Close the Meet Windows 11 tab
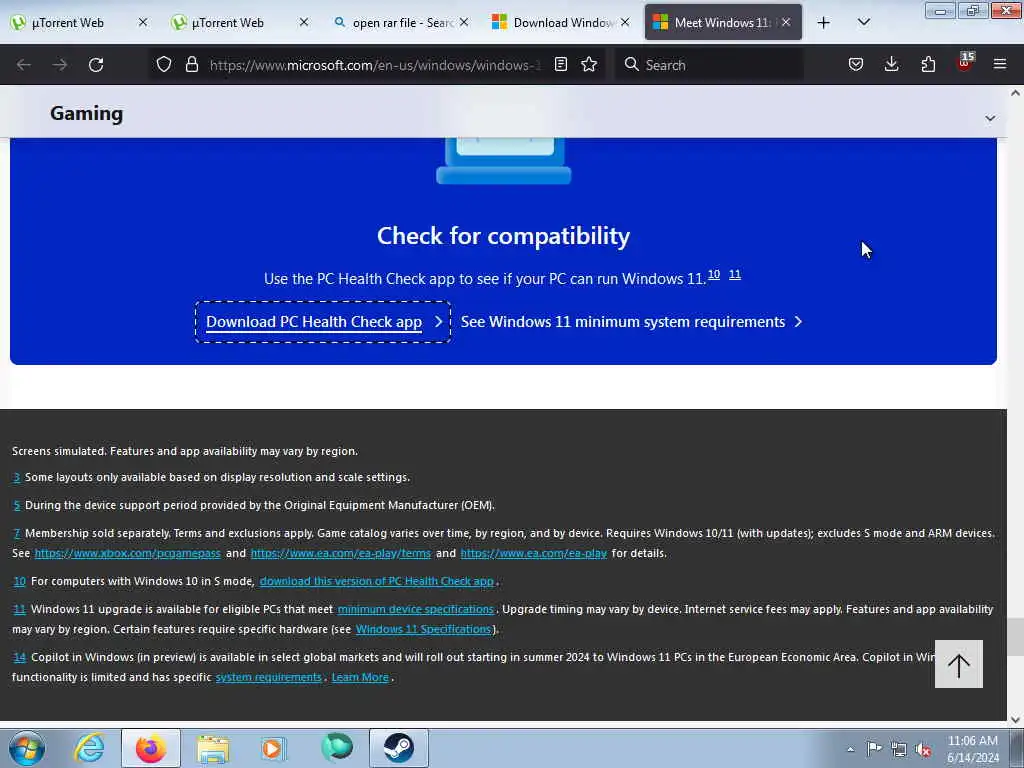This screenshot has width=1024, height=768. coord(786,22)
